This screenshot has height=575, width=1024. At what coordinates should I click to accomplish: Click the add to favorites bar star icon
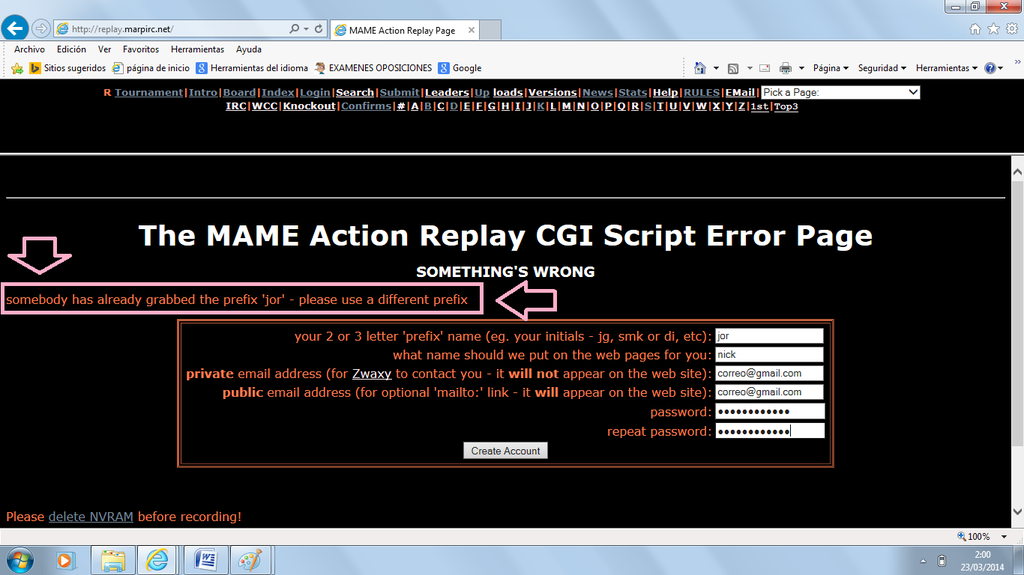[x=17, y=68]
